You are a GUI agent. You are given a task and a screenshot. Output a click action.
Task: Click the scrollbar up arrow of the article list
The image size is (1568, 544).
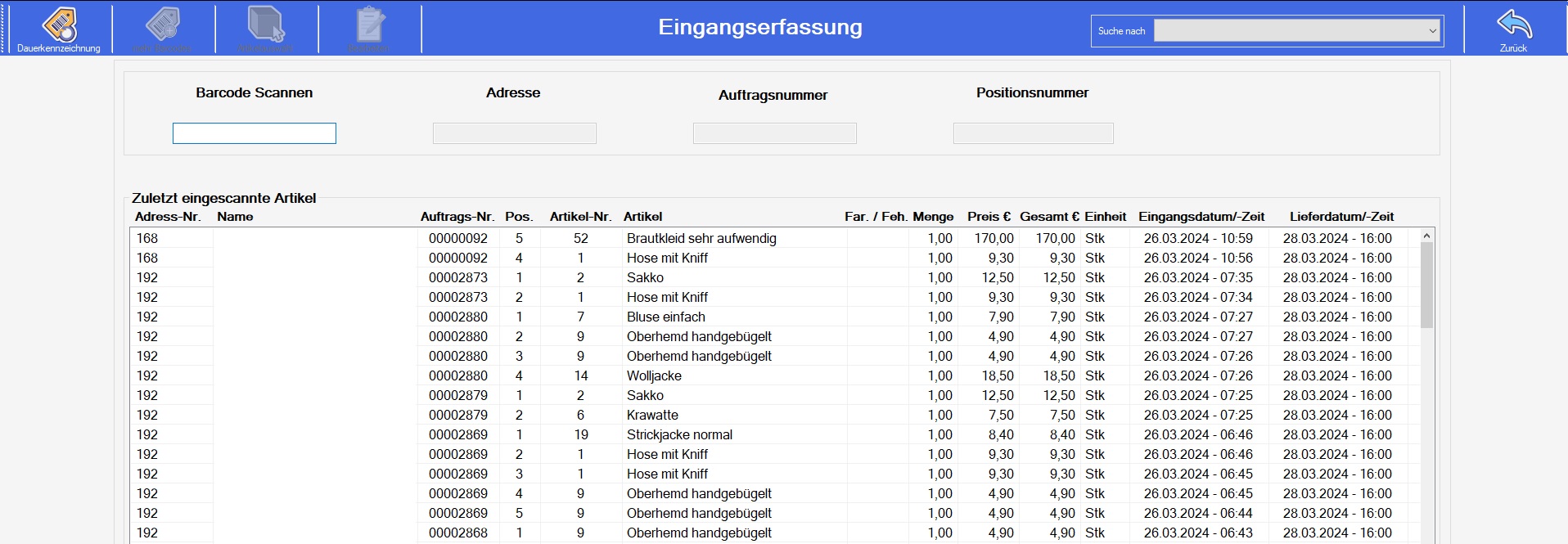pos(1426,236)
